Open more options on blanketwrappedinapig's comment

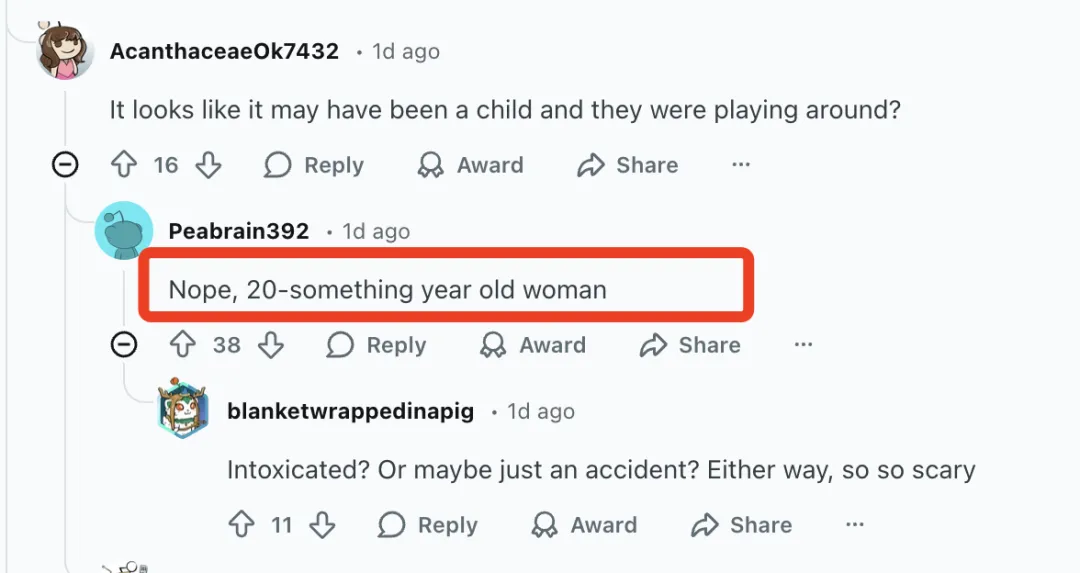pos(854,525)
